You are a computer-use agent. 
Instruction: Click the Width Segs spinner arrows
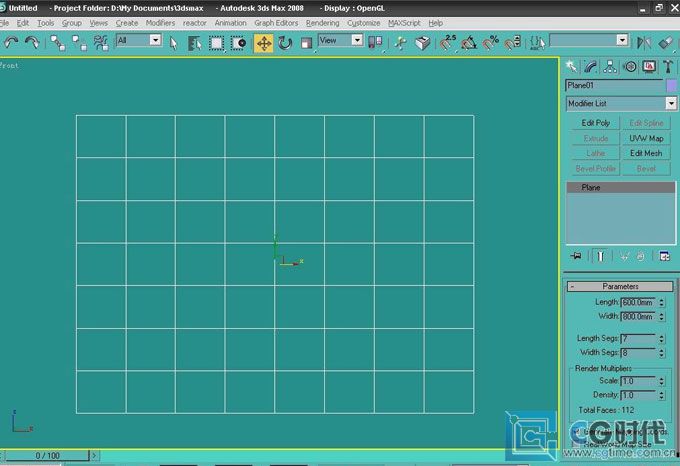(x=661, y=353)
